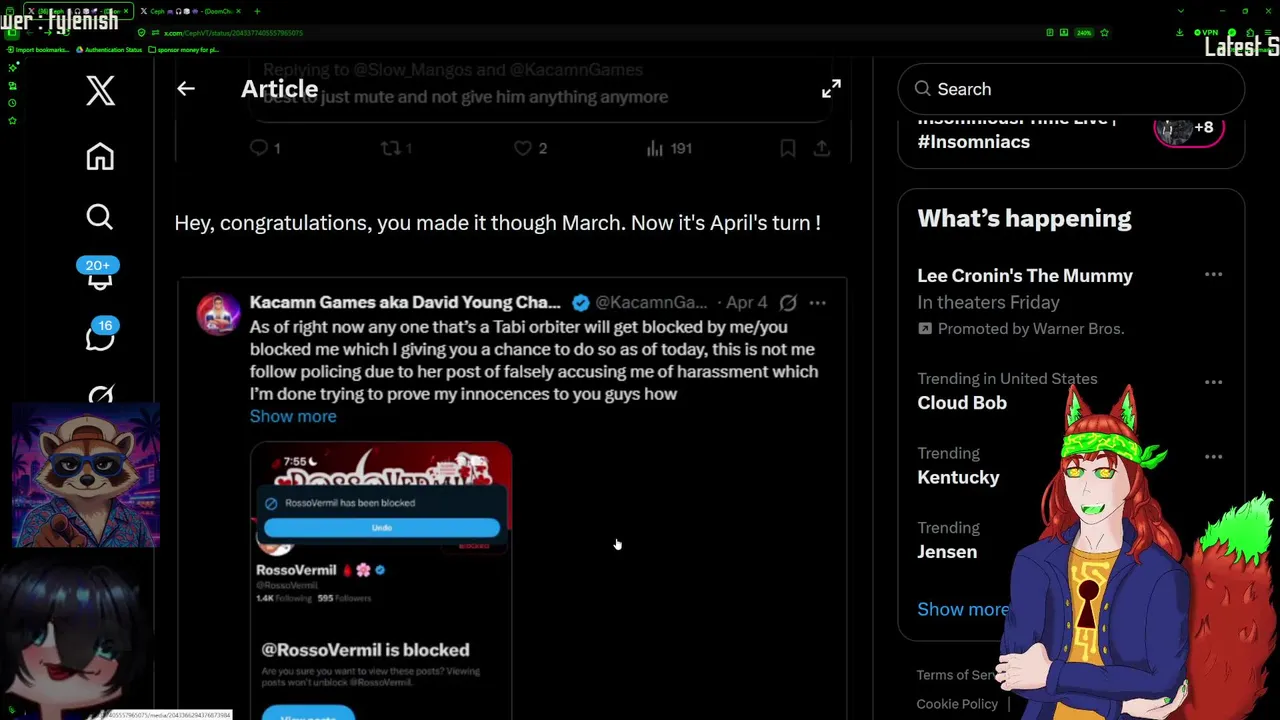Open bookmarks star in browser sidebar

tap(12, 120)
